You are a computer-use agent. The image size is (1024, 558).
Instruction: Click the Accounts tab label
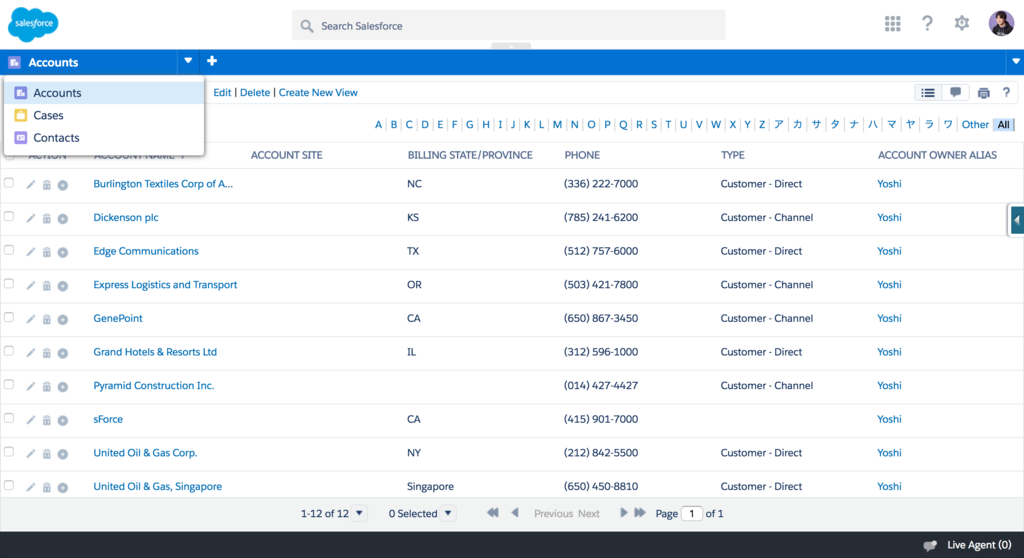pyautogui.click(x=53, y=62)
